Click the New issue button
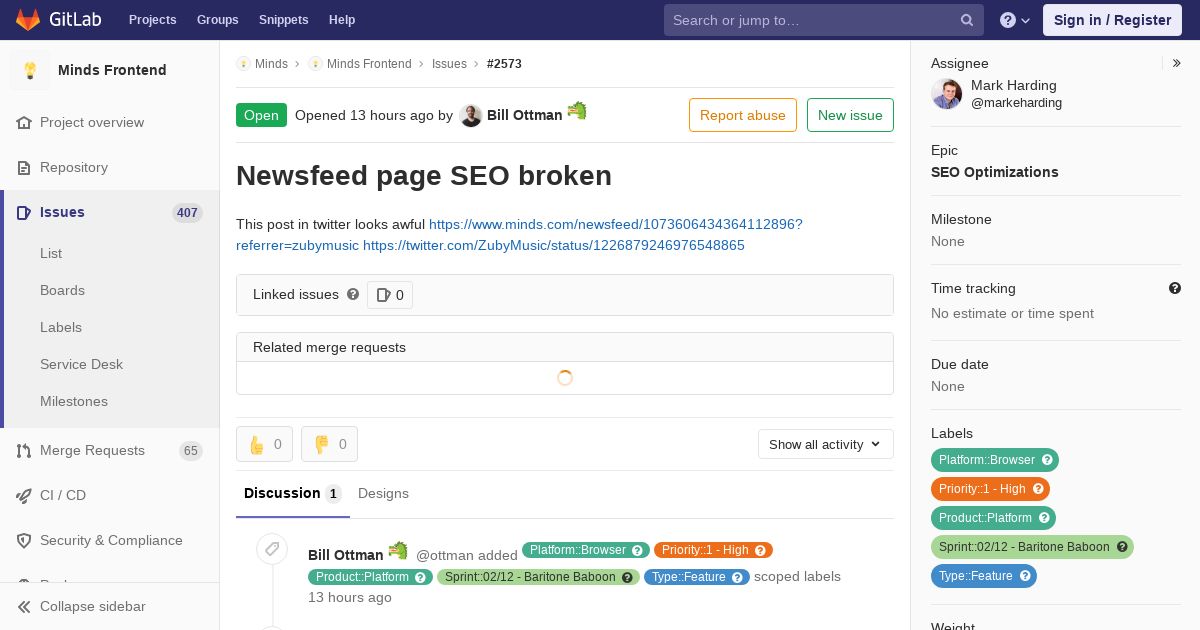This screenshot has width=1200, height=630. [x=850, y=115]
